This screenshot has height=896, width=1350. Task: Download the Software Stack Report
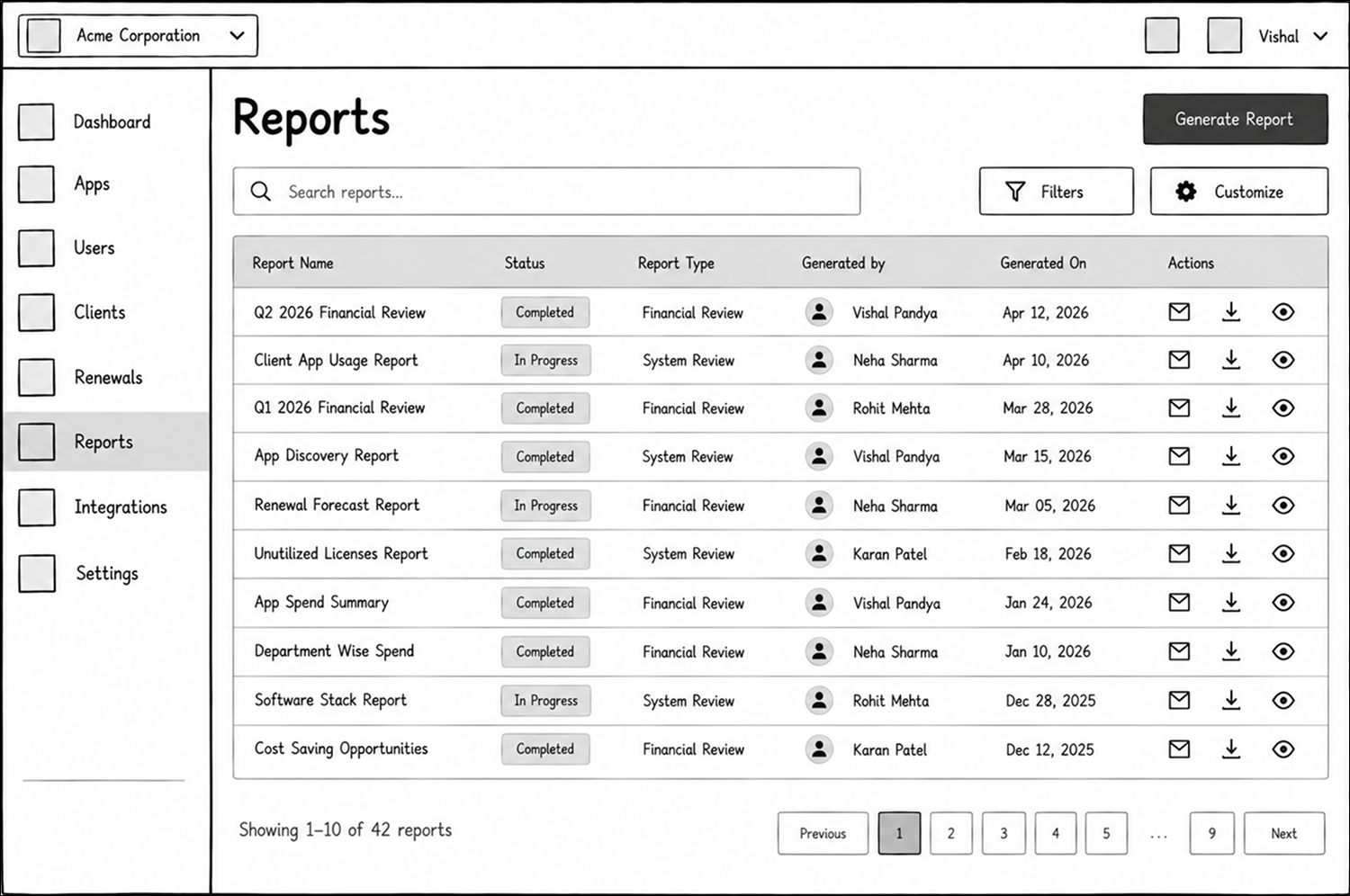coord(1231,700)
